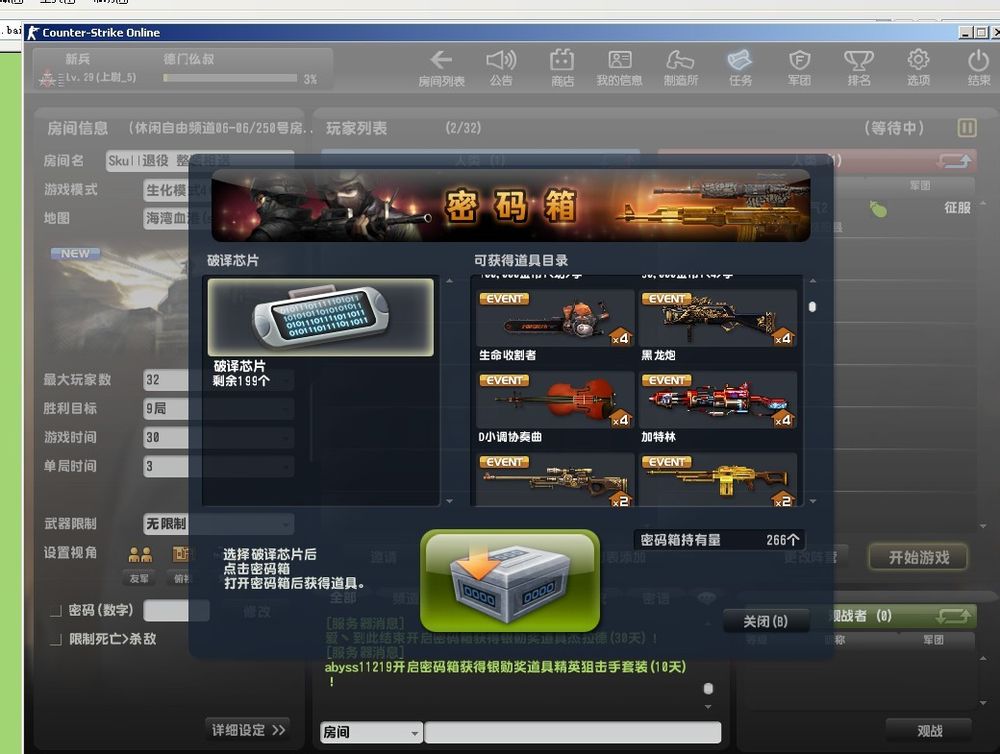This screenshot has width=1000, height=754.
Task: Click the item list scroll up arrow
Action: (812, 281)
